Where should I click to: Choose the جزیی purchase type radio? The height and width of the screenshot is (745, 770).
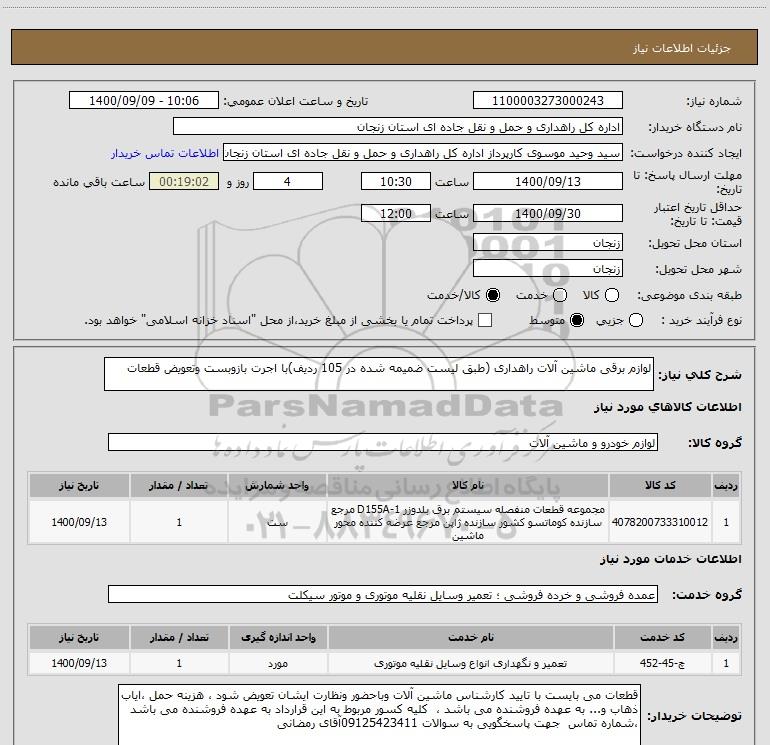pos(636,321)
